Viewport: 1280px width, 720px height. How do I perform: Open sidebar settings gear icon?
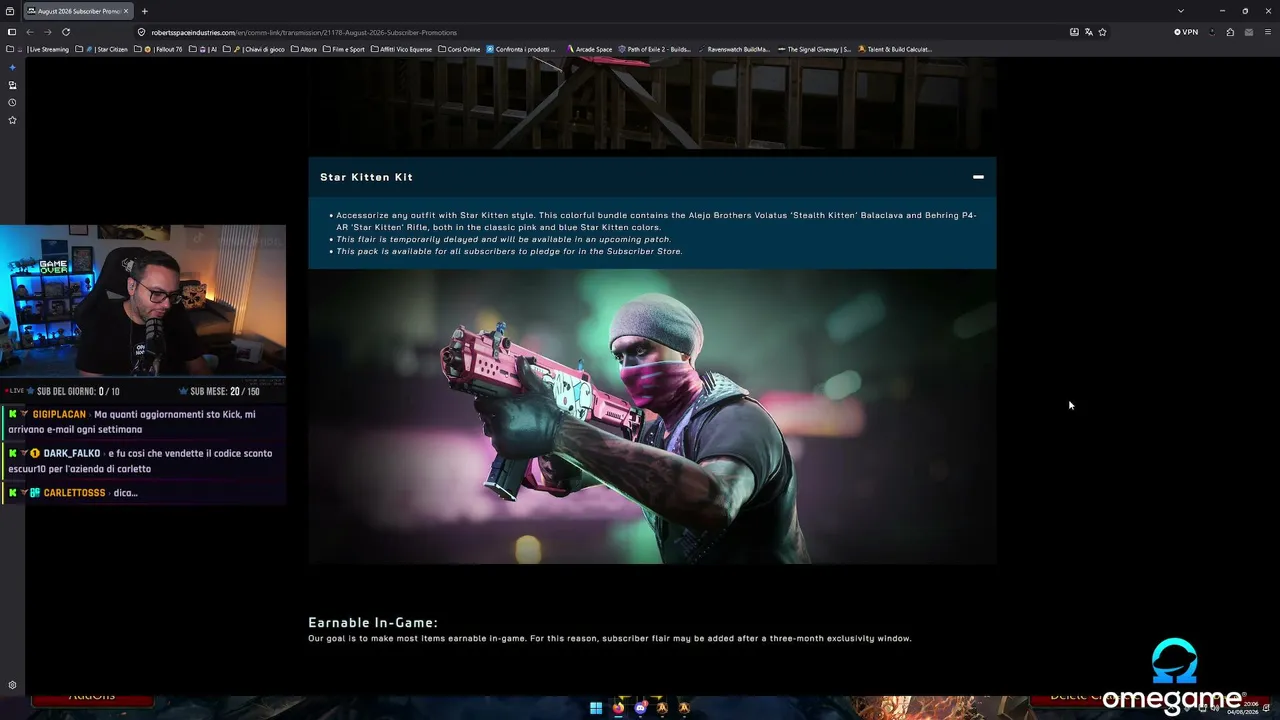[x=12, y=685]
